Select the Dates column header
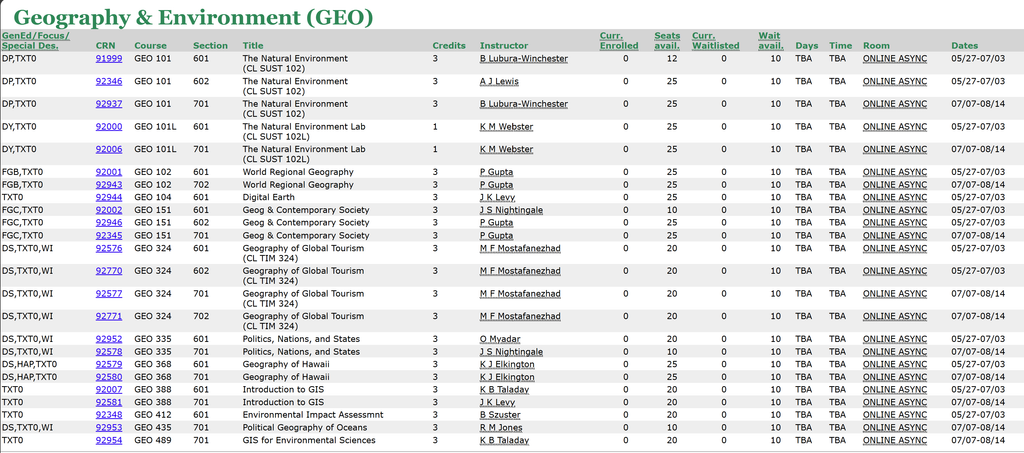Image resolution: width=1024 pixels, height=453 pixels. point(965,46)
